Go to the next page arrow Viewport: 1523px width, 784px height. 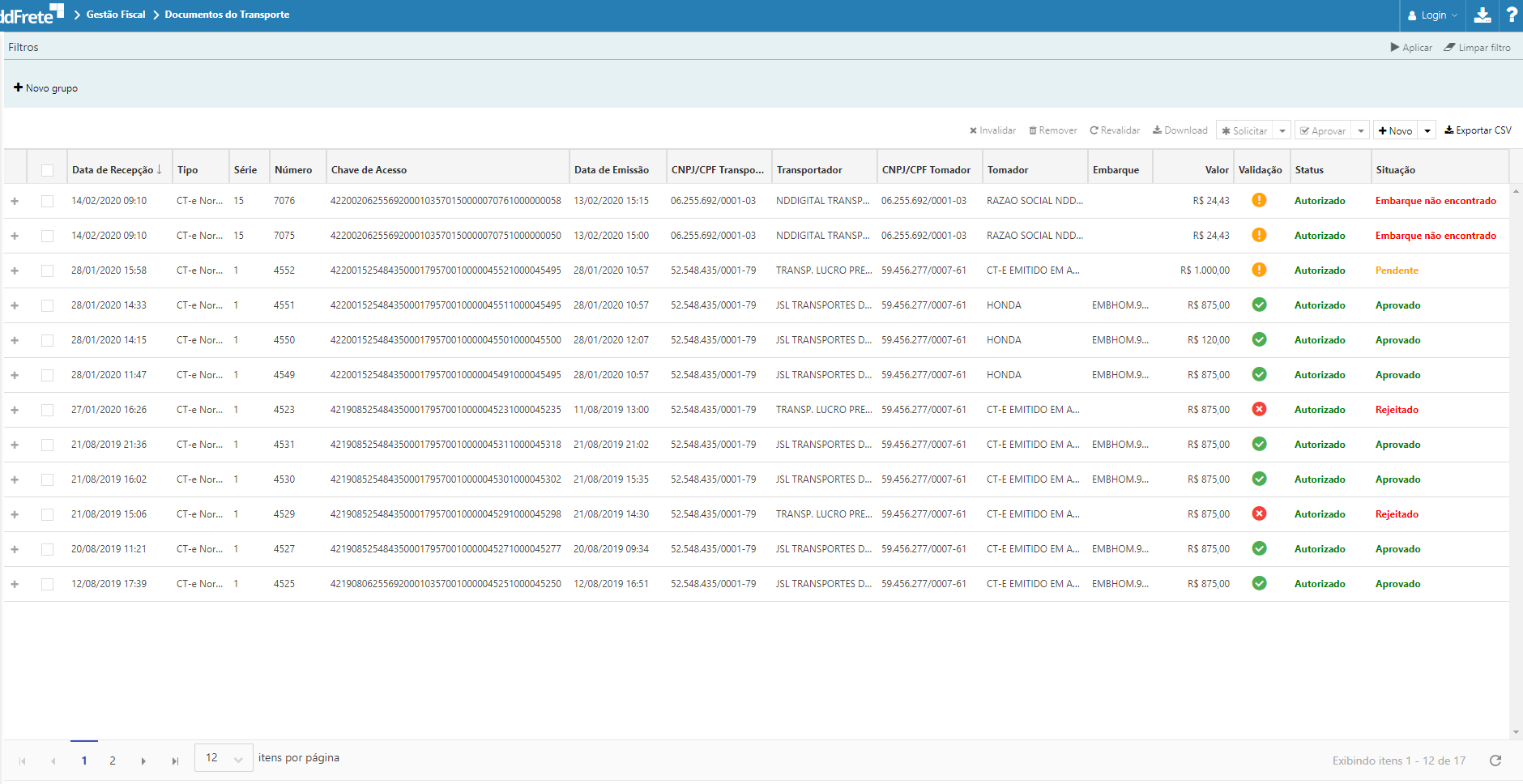(143, 761)
